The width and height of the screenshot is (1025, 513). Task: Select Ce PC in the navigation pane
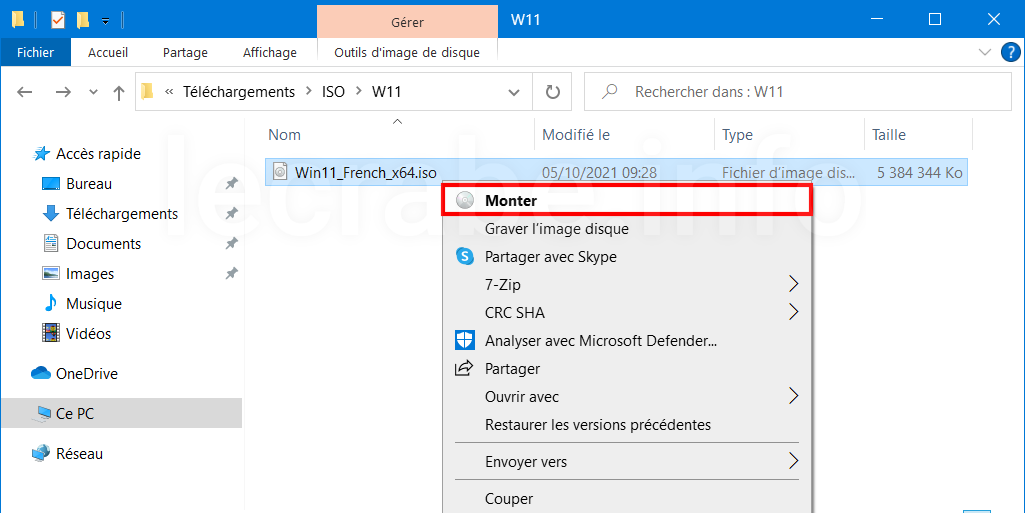122,414
